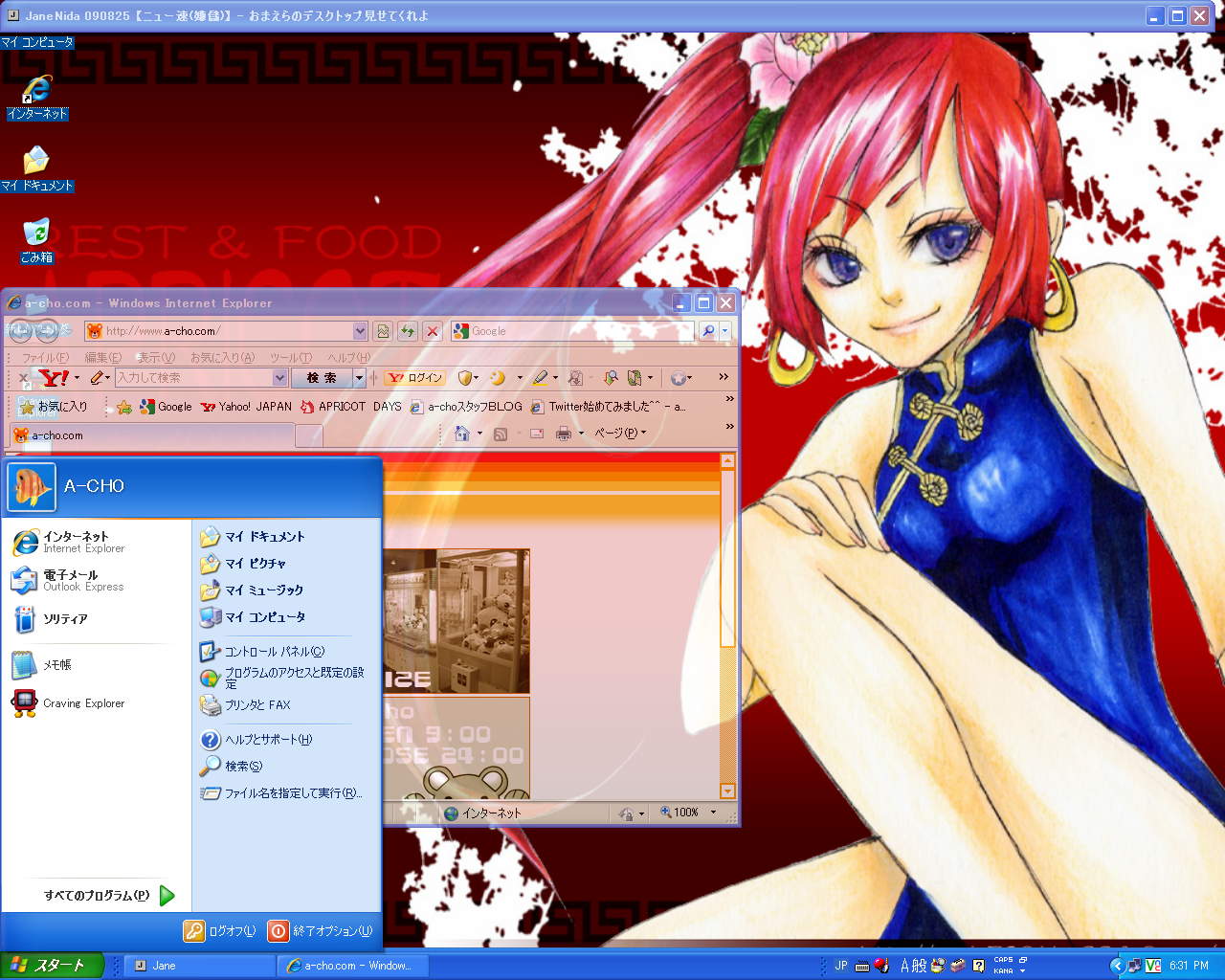
Task: Open a-choスタッフBLOG favorites link
Action: coord(466,407)
